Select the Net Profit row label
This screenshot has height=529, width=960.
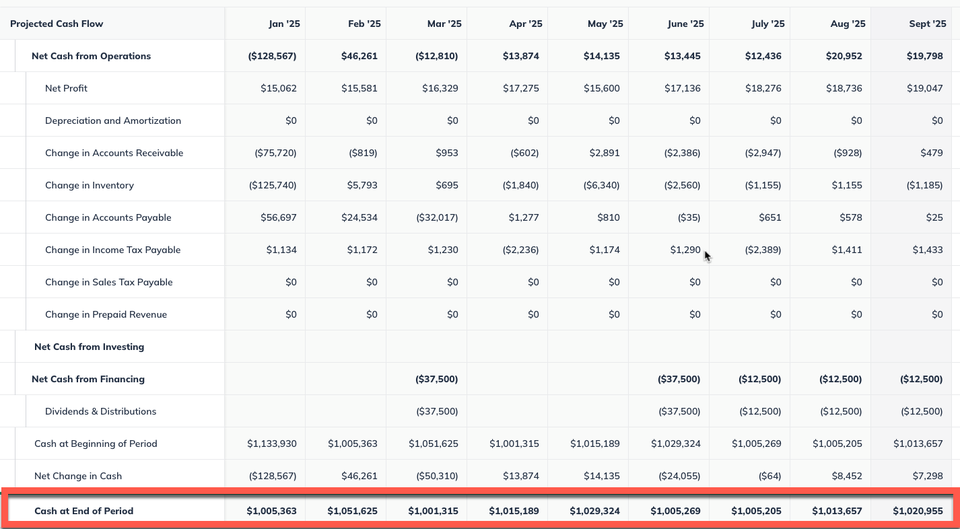click(x=66, y=89)
